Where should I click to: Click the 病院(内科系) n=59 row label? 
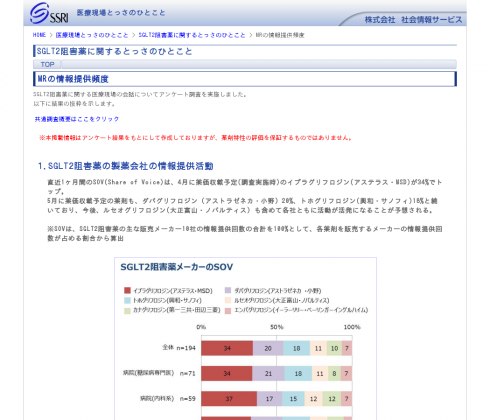pyautogui.click(x=167, y=398)
